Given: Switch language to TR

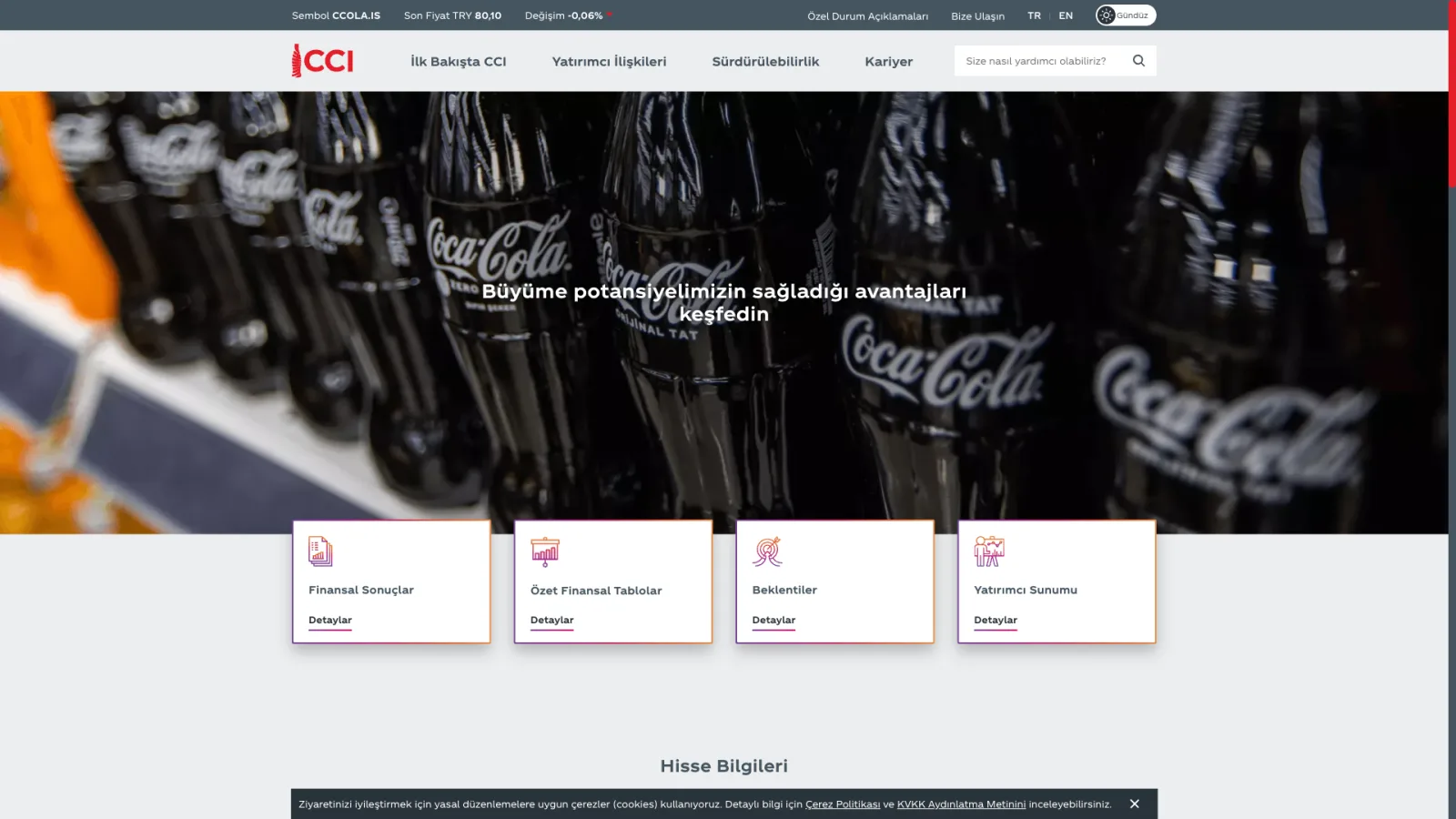Looking at the screenshot, I should 1034,15.
